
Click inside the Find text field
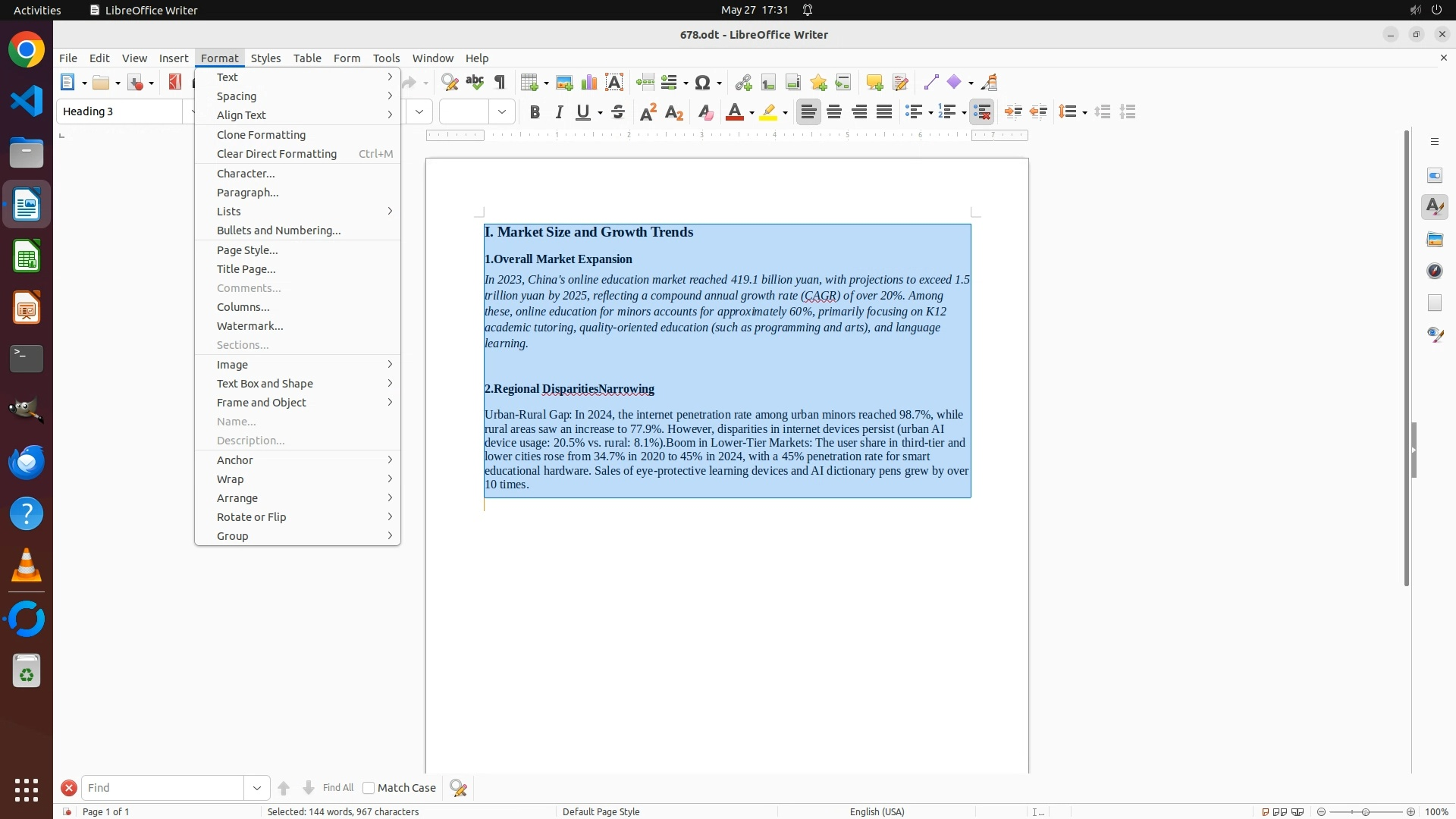pyautogui.click(x=162, y=788)
